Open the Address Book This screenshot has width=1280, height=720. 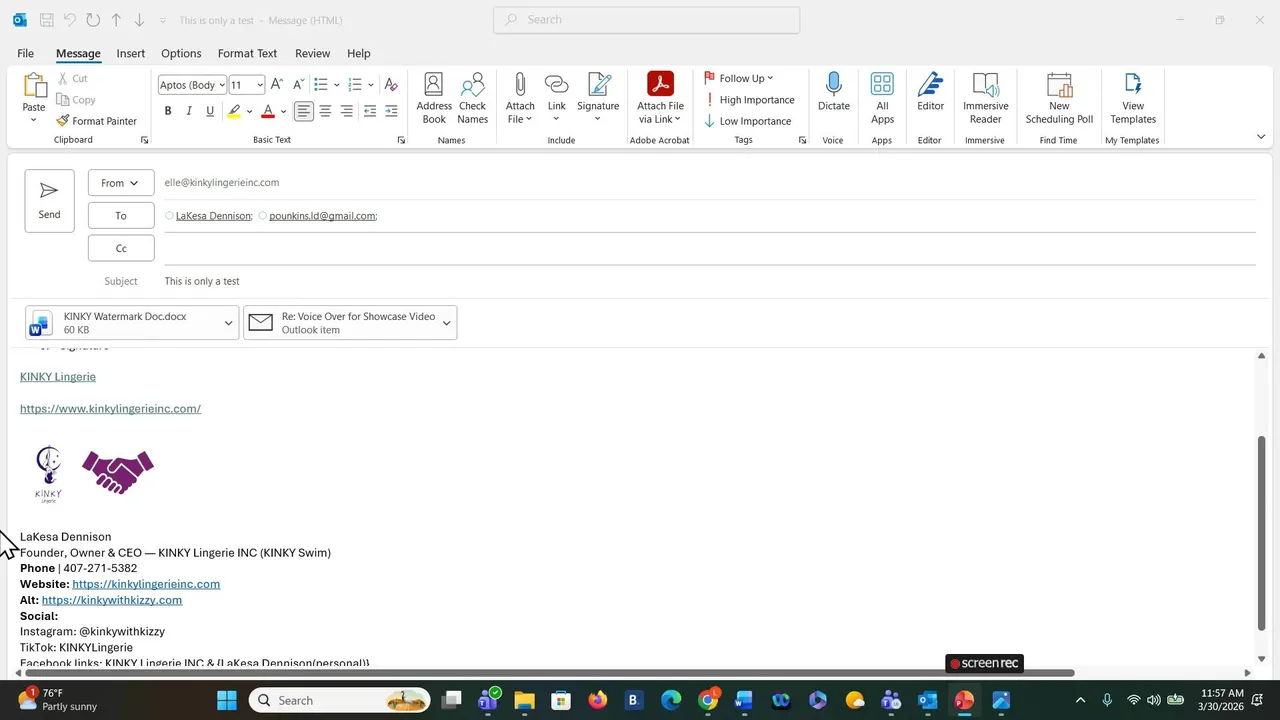tap(434, 98)
